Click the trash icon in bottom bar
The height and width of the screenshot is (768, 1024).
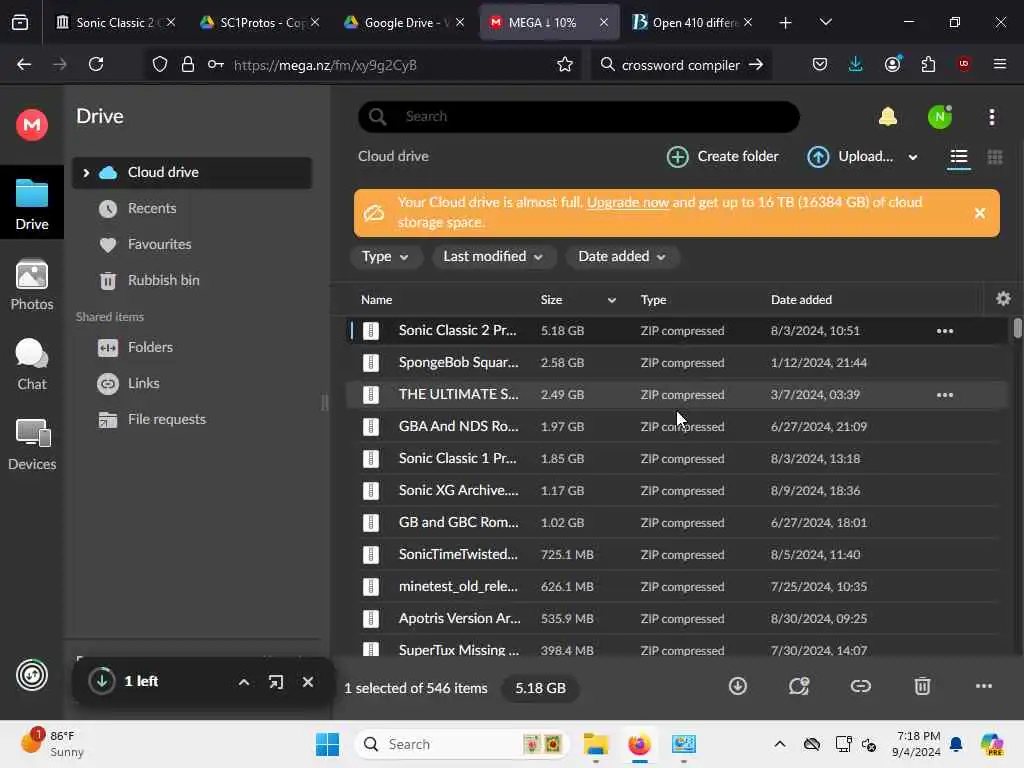click(x=922, y=686)
